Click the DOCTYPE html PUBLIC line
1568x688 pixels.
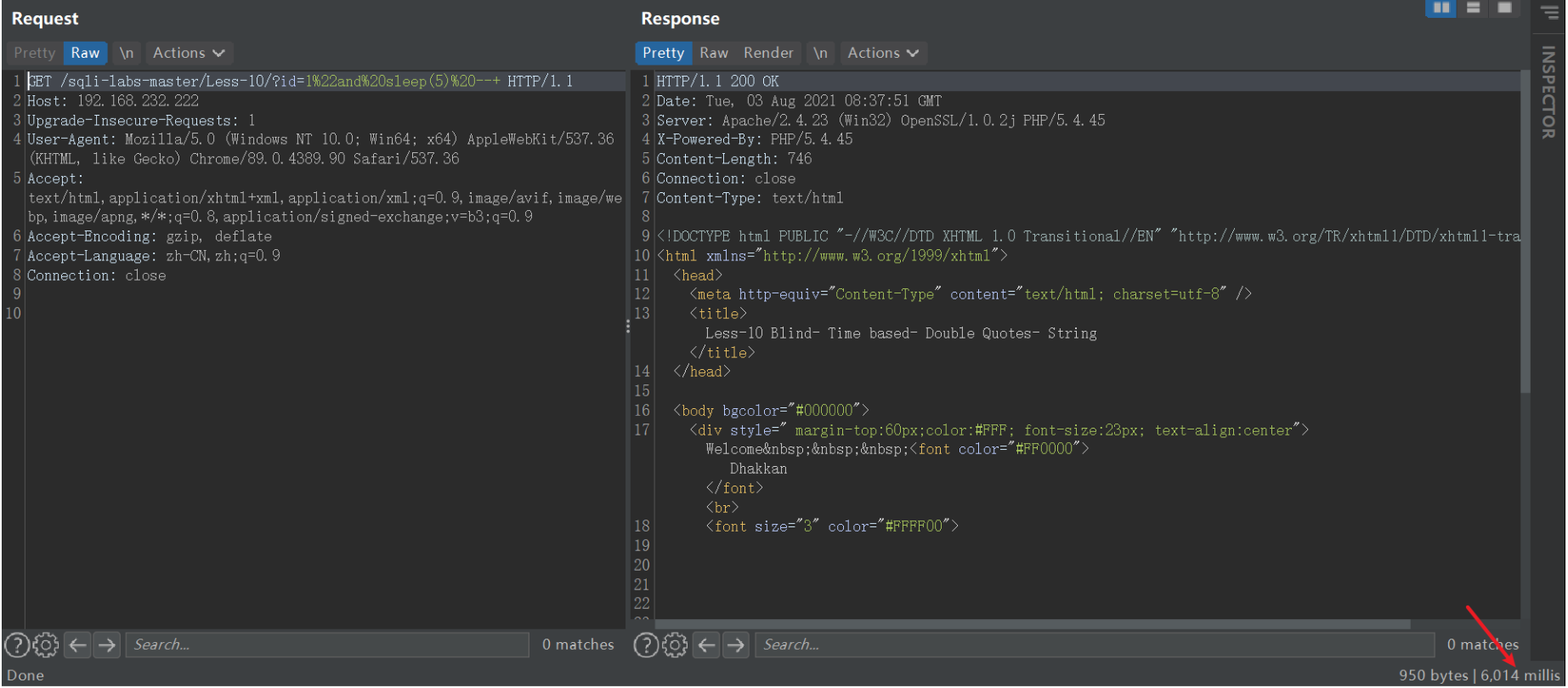tap(1089, 236)
